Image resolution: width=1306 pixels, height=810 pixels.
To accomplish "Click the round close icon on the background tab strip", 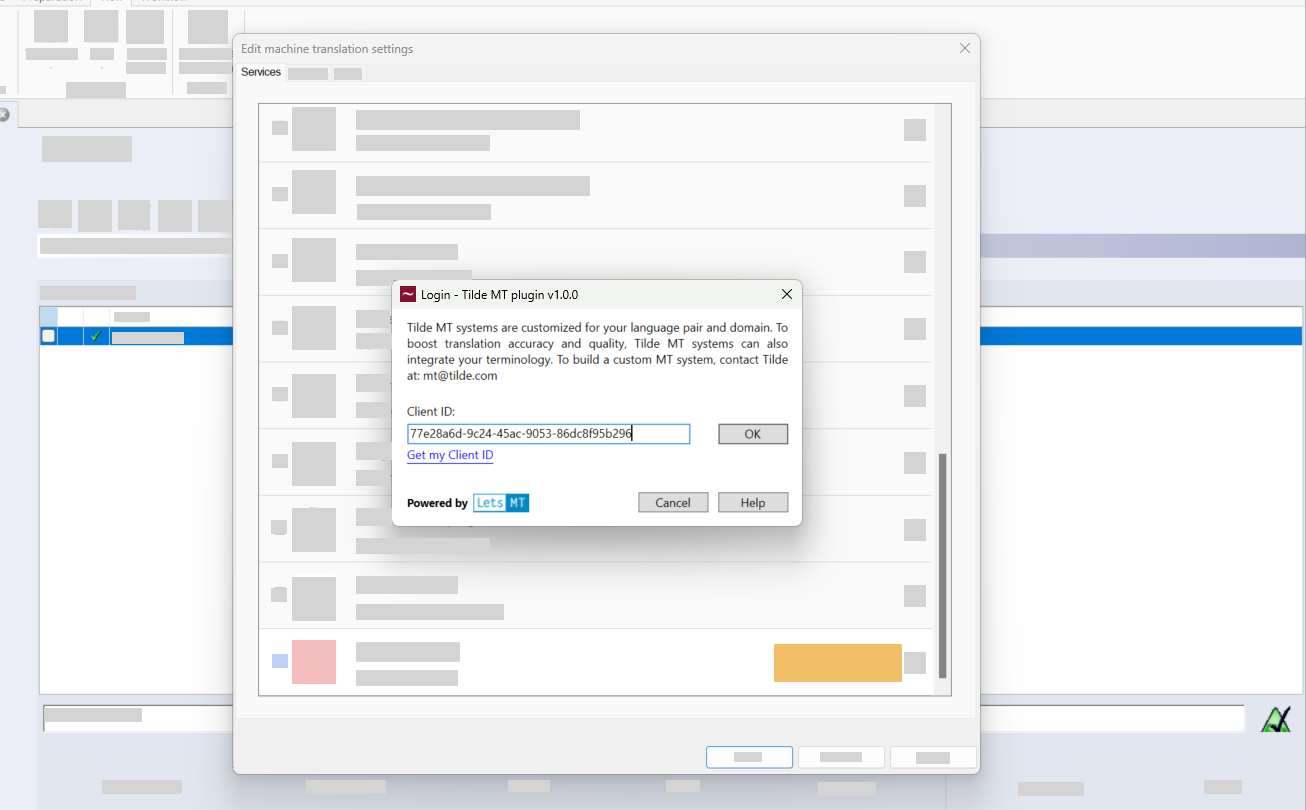I will point(3,115).
